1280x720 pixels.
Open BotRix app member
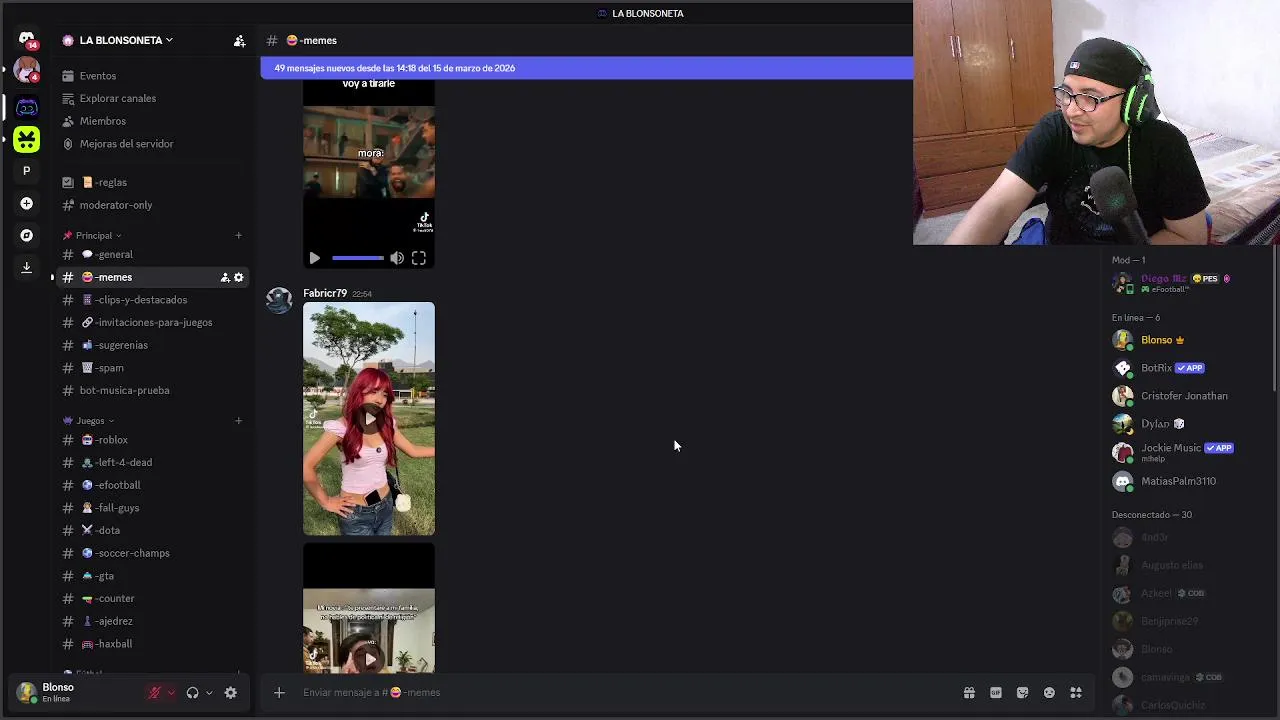pyautogui.click(x=1190, y=368)
